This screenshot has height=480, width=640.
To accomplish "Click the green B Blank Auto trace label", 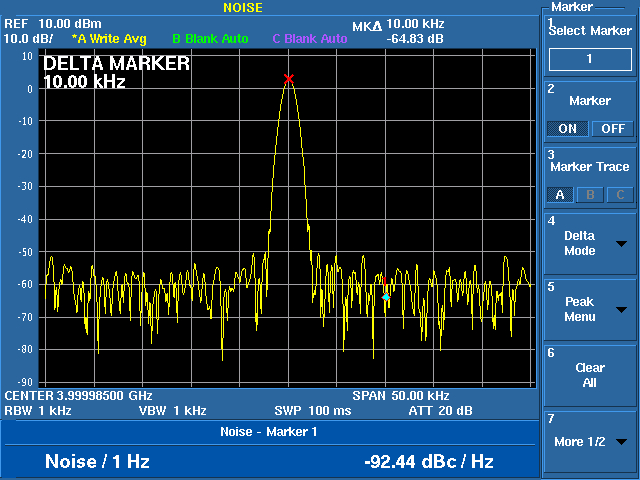I will point(210,39).
